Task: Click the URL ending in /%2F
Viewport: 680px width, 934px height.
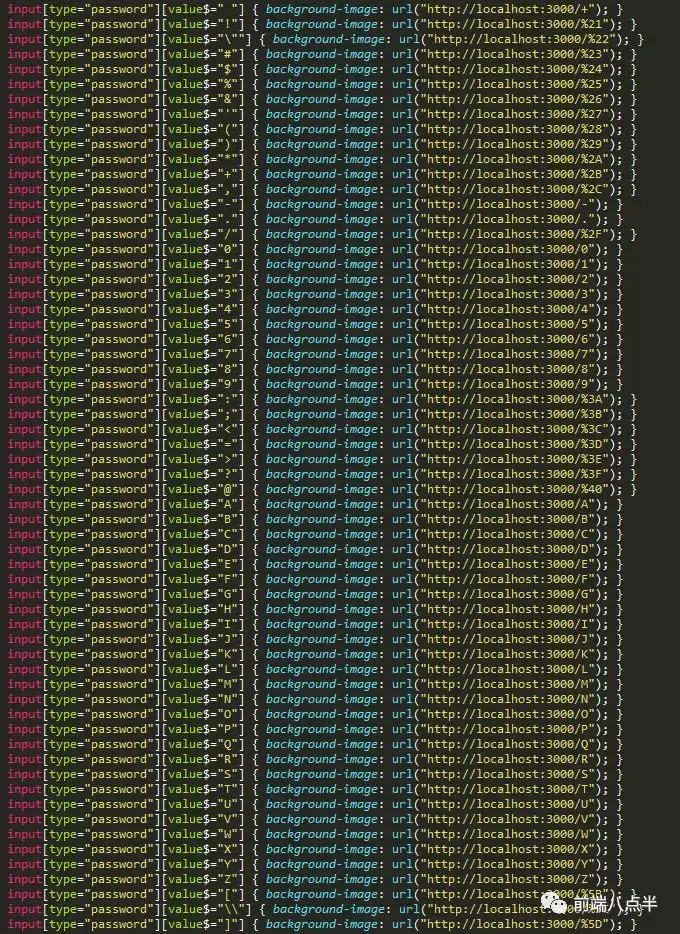Action: point(513,234)
